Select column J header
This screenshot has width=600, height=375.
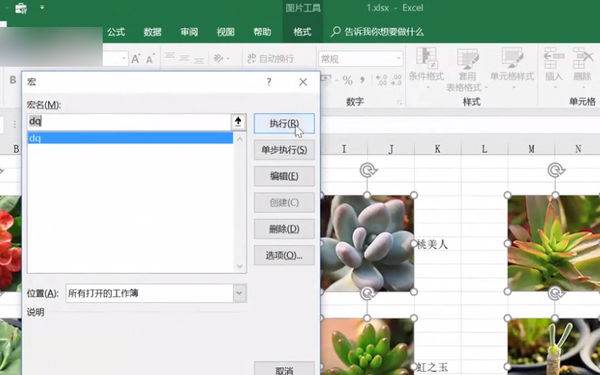(391, 148)
